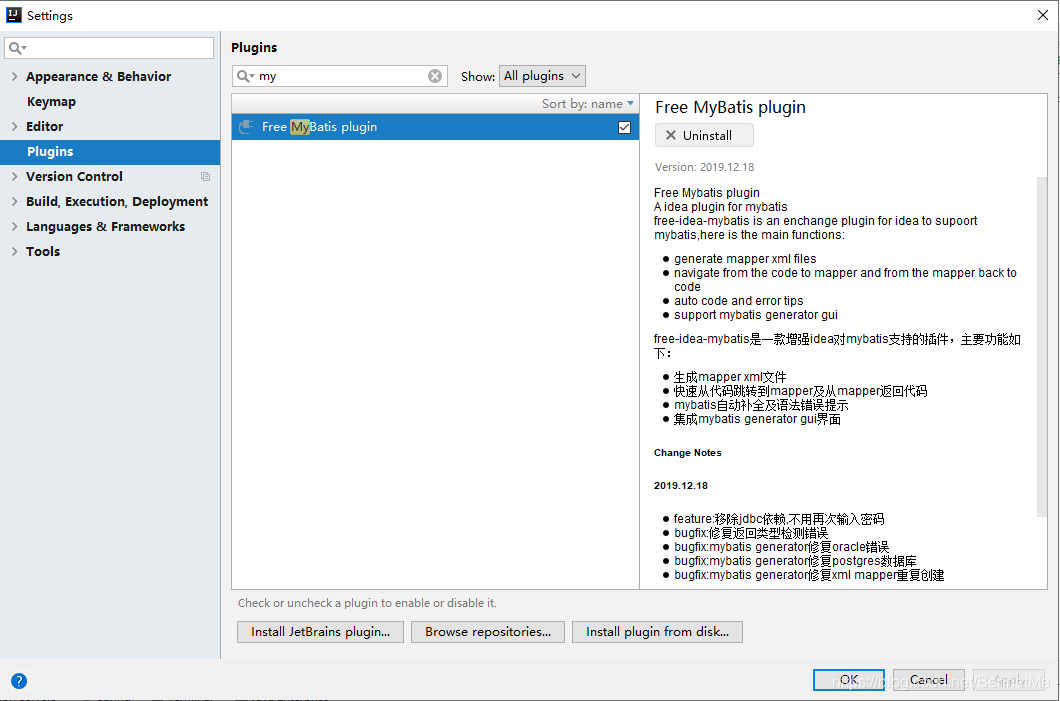Open Appearance & Behavior settings
This screenshot has width=1060, height=701.
99,76
